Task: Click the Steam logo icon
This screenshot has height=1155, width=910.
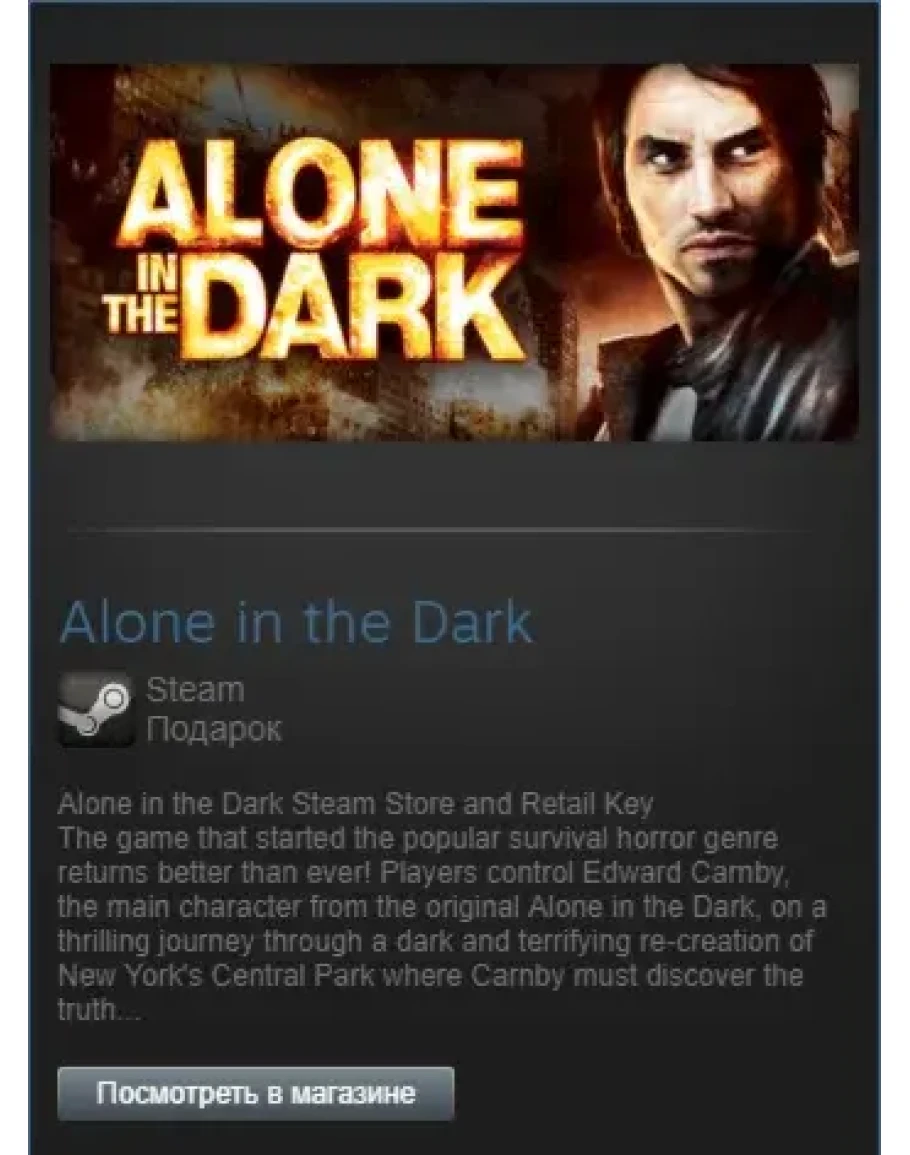Action: click(x=96, y=709)
